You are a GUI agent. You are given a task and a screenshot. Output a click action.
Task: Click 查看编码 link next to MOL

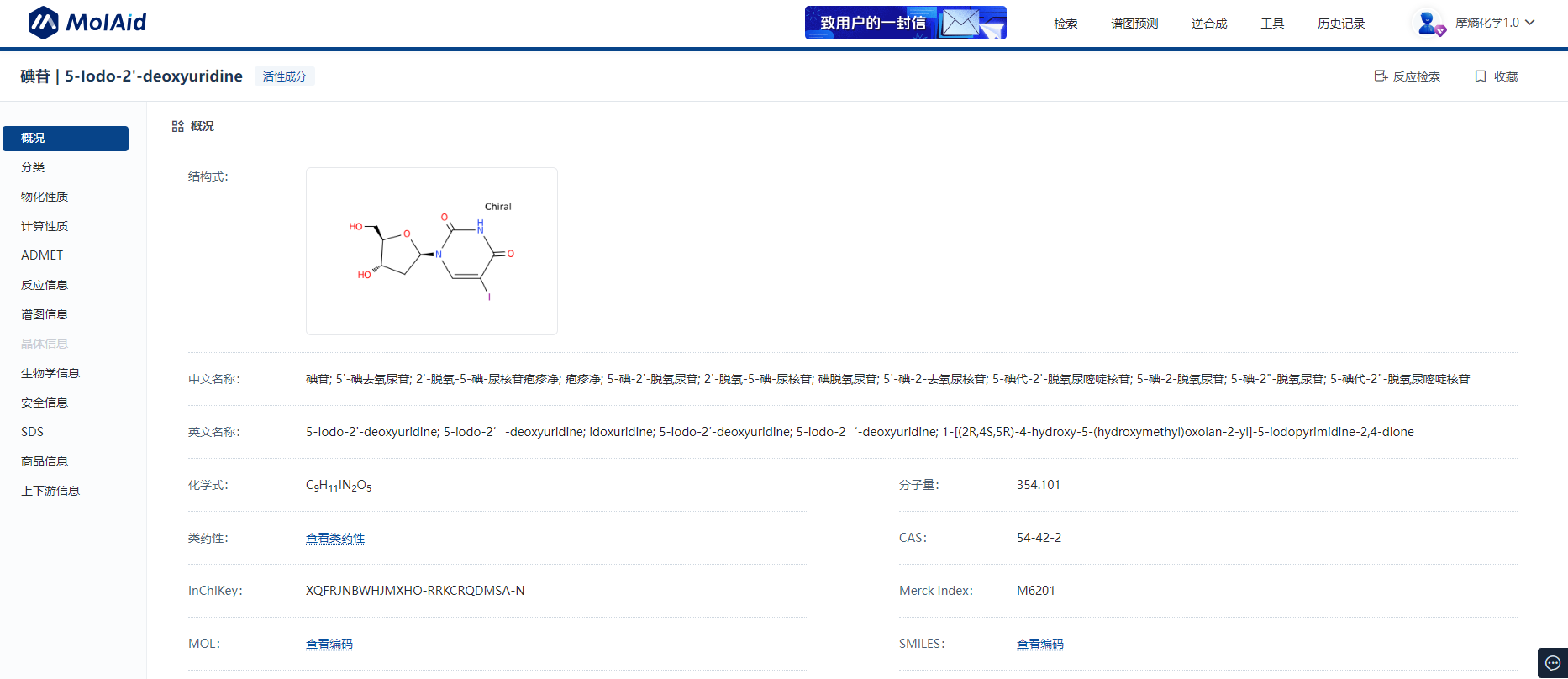click(x=329, y=644)
